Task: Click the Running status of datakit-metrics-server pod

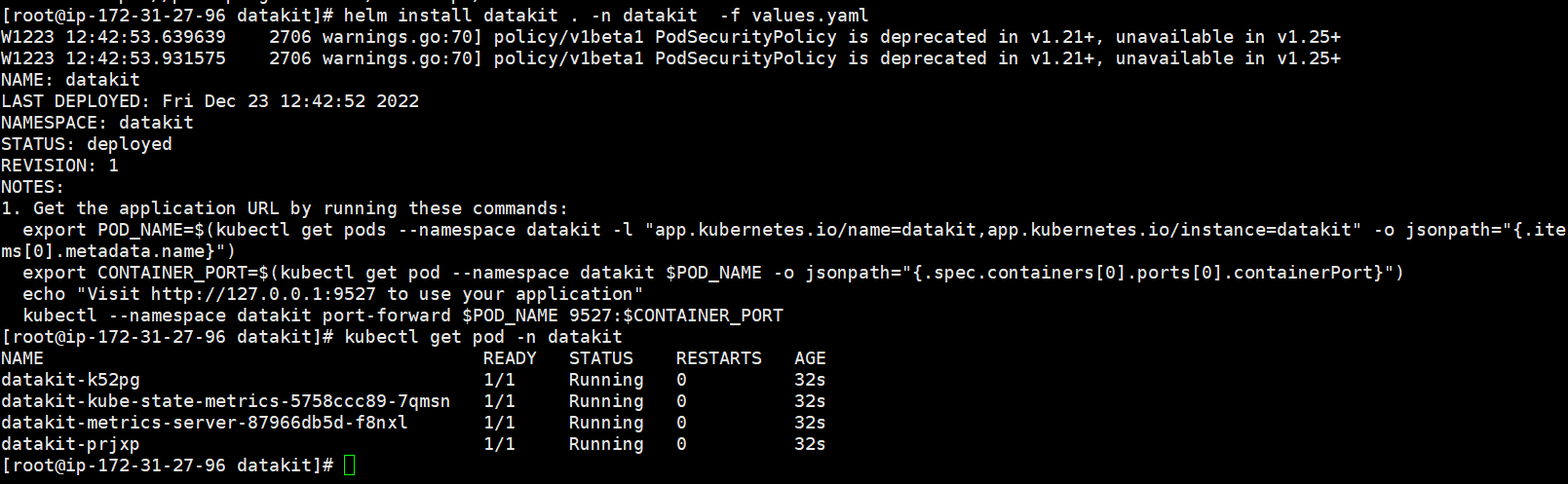Action: coord(606,423)
